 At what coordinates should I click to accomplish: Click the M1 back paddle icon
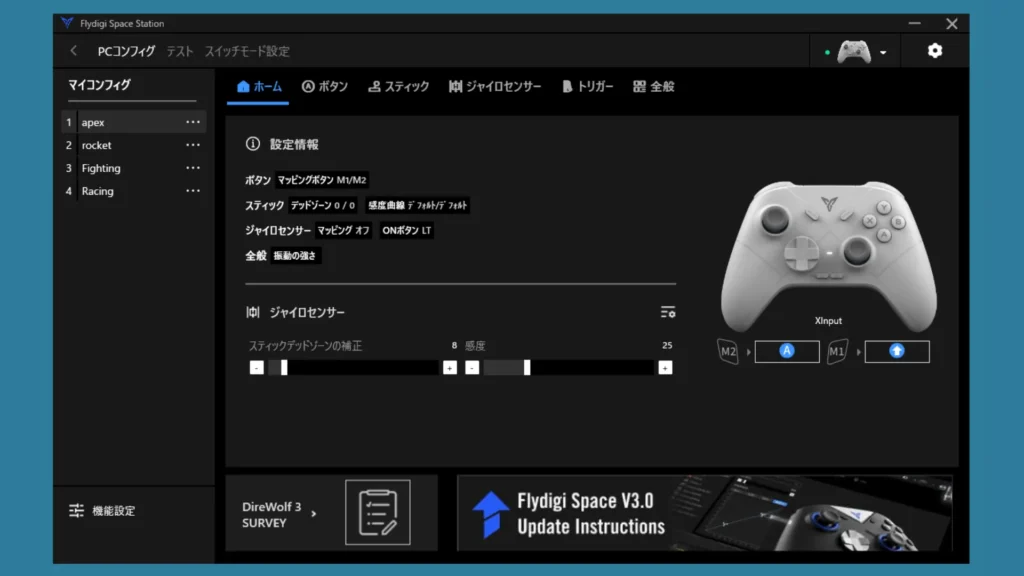coord(837,351)
